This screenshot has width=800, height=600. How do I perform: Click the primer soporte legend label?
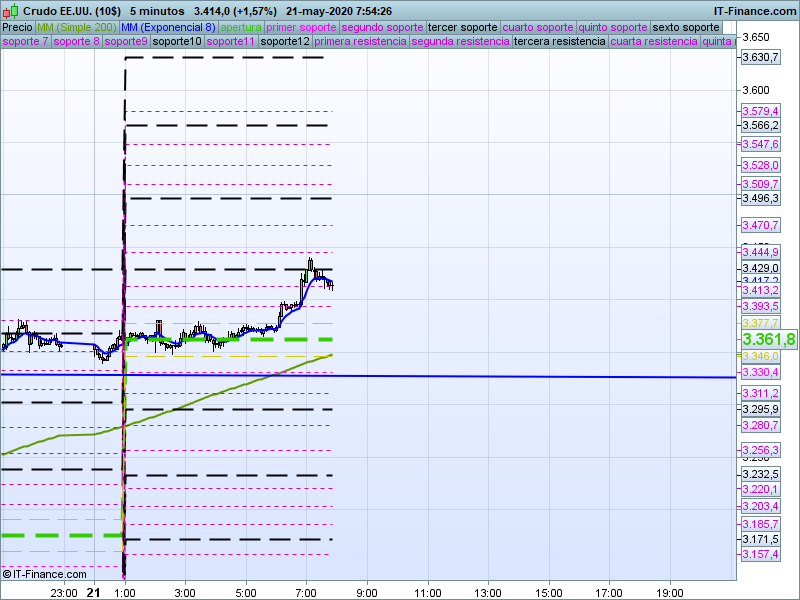[301, 27]
